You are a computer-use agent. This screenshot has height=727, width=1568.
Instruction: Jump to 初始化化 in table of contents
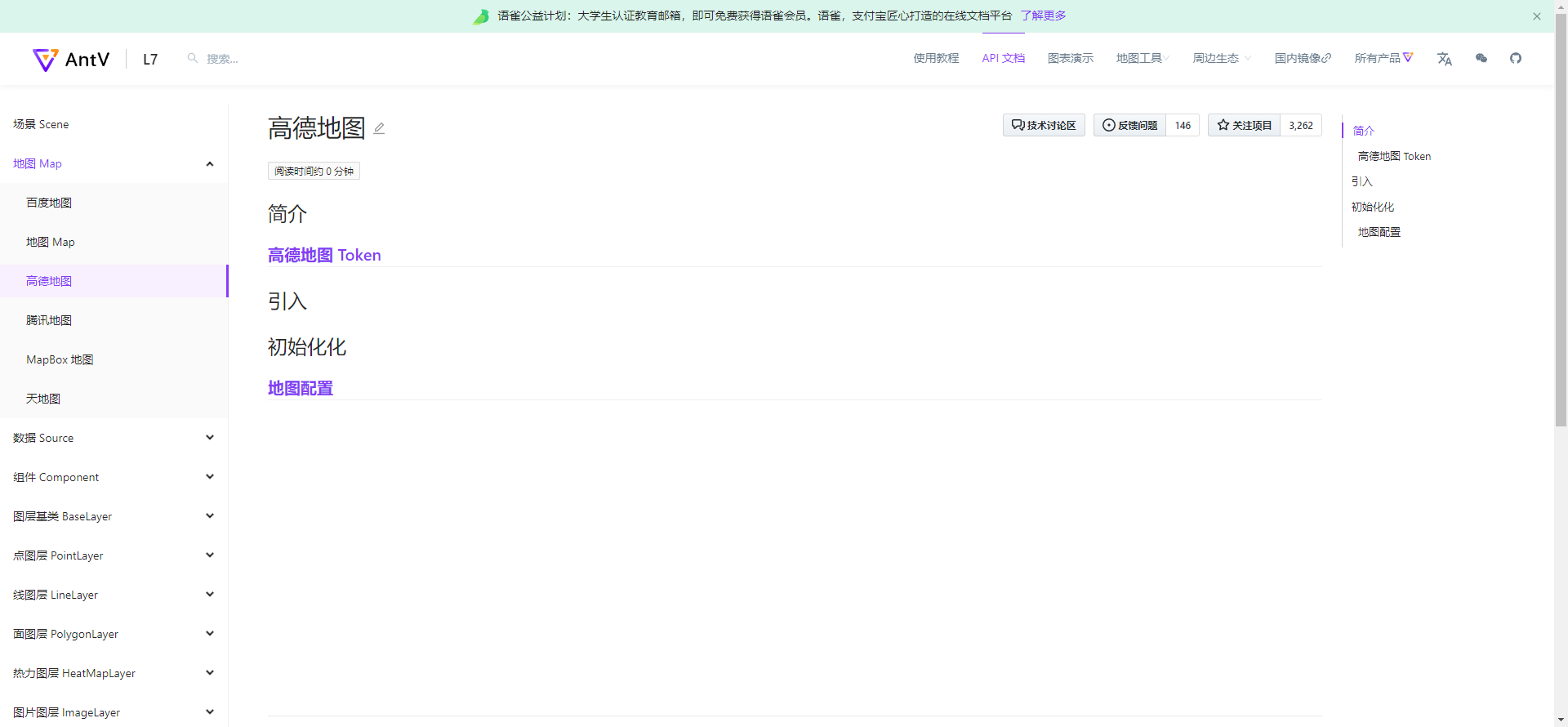coord(1372,207)
